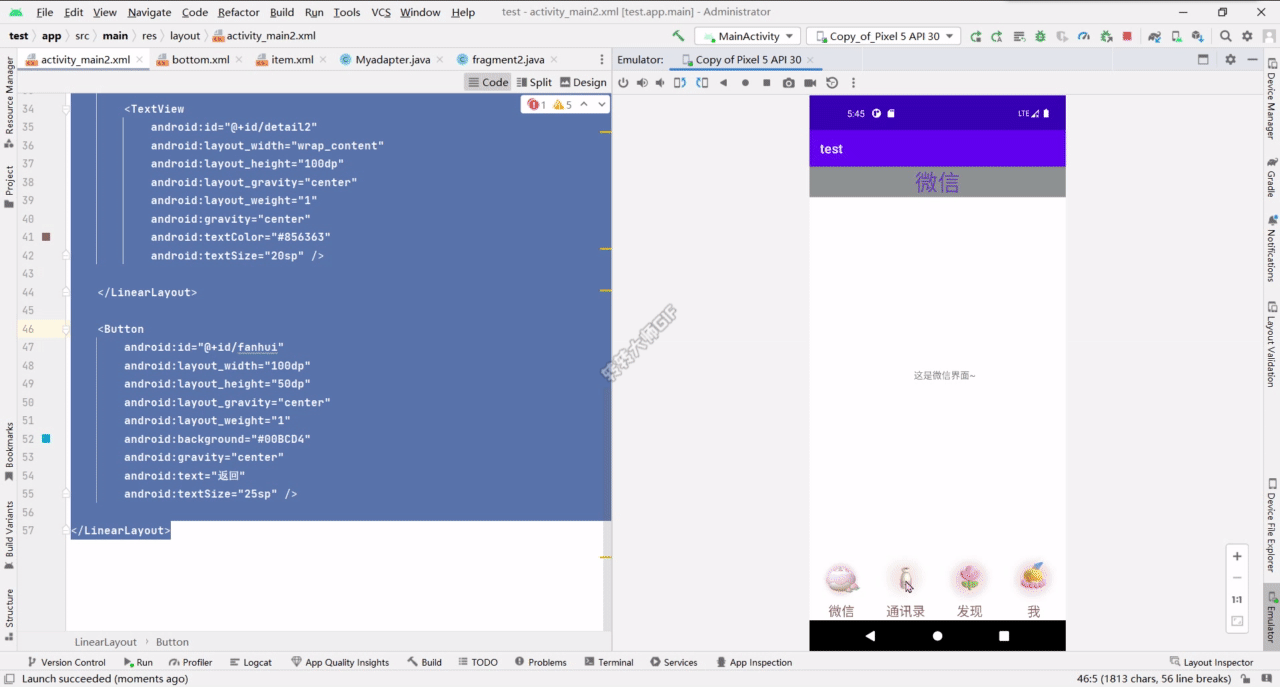Switch to the Split editor view
Image resolution: width=1280 pixels, height=687 pixels.
tap(534, 82)
